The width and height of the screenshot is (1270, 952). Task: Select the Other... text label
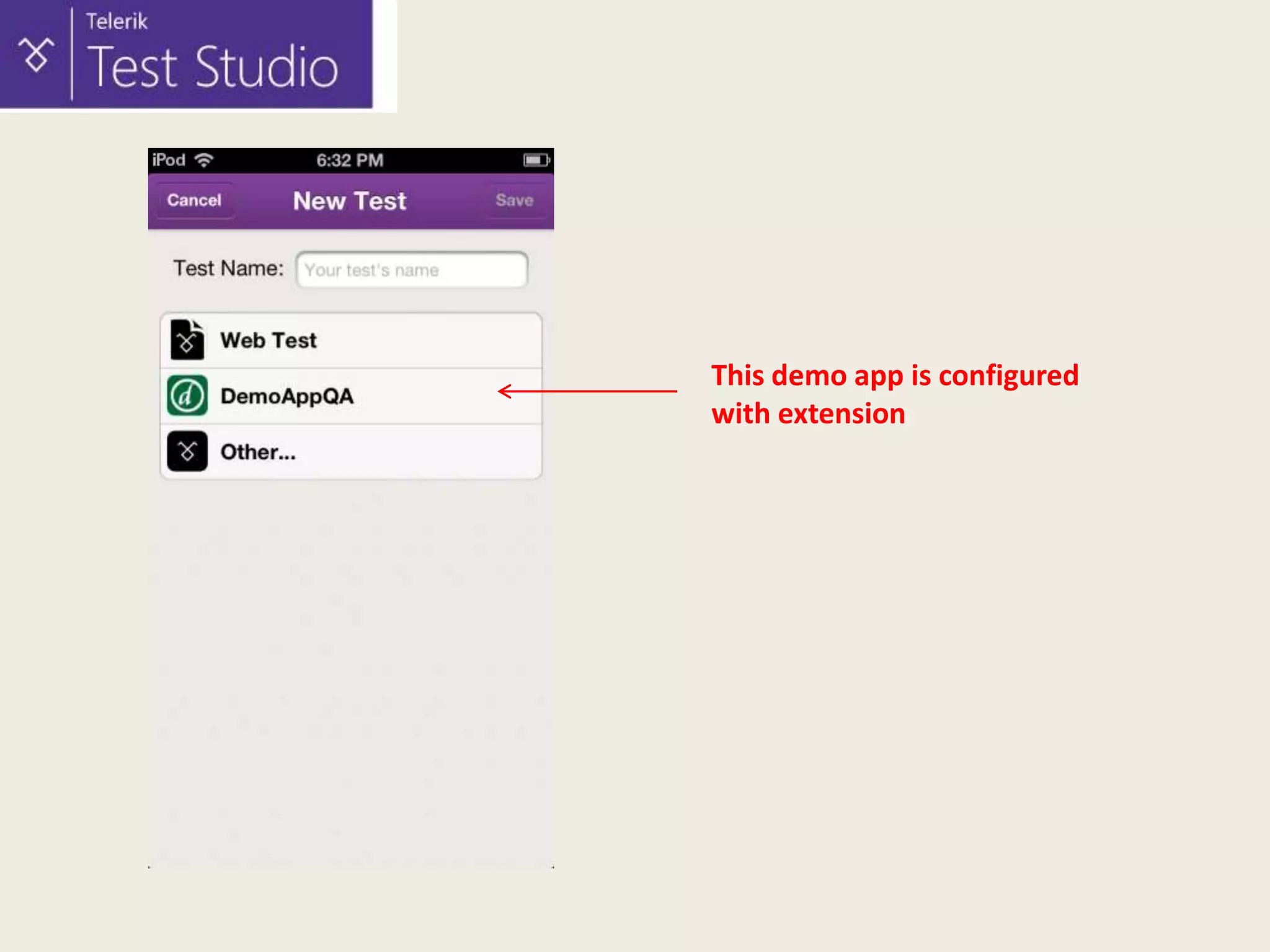click(x=259, y=452)
